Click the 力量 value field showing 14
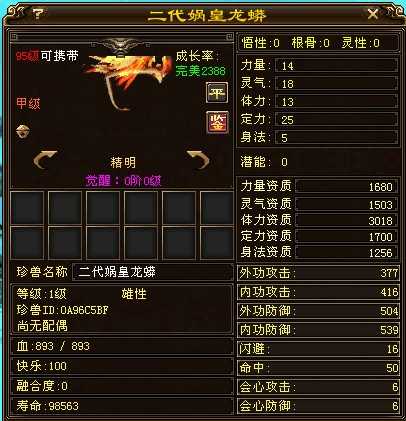 [x=336, y=65]
